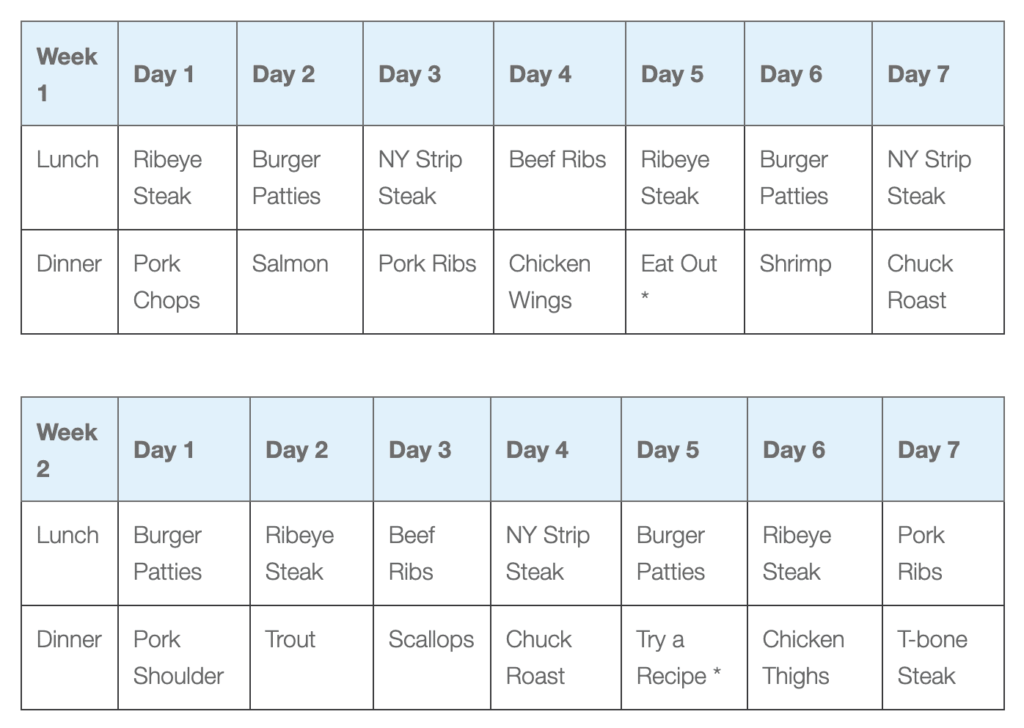
Task: Select the Trout dinner cell
Action: pyautogui.click(x=312, y=657)
